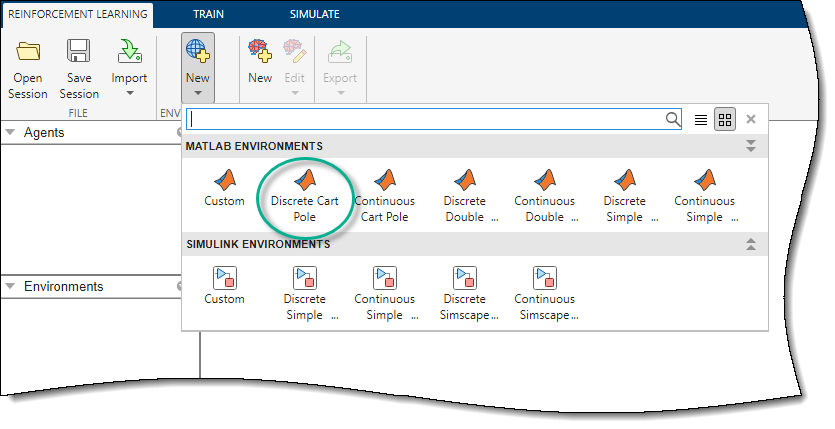Screen dimensions: 835x429
Task: Select the MATLAB Discrete Double environment
Action: (465, 196)
